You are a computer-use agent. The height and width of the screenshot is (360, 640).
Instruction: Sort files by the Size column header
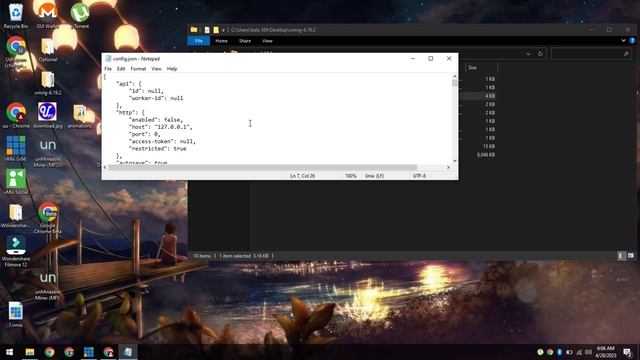pos(481,68)
